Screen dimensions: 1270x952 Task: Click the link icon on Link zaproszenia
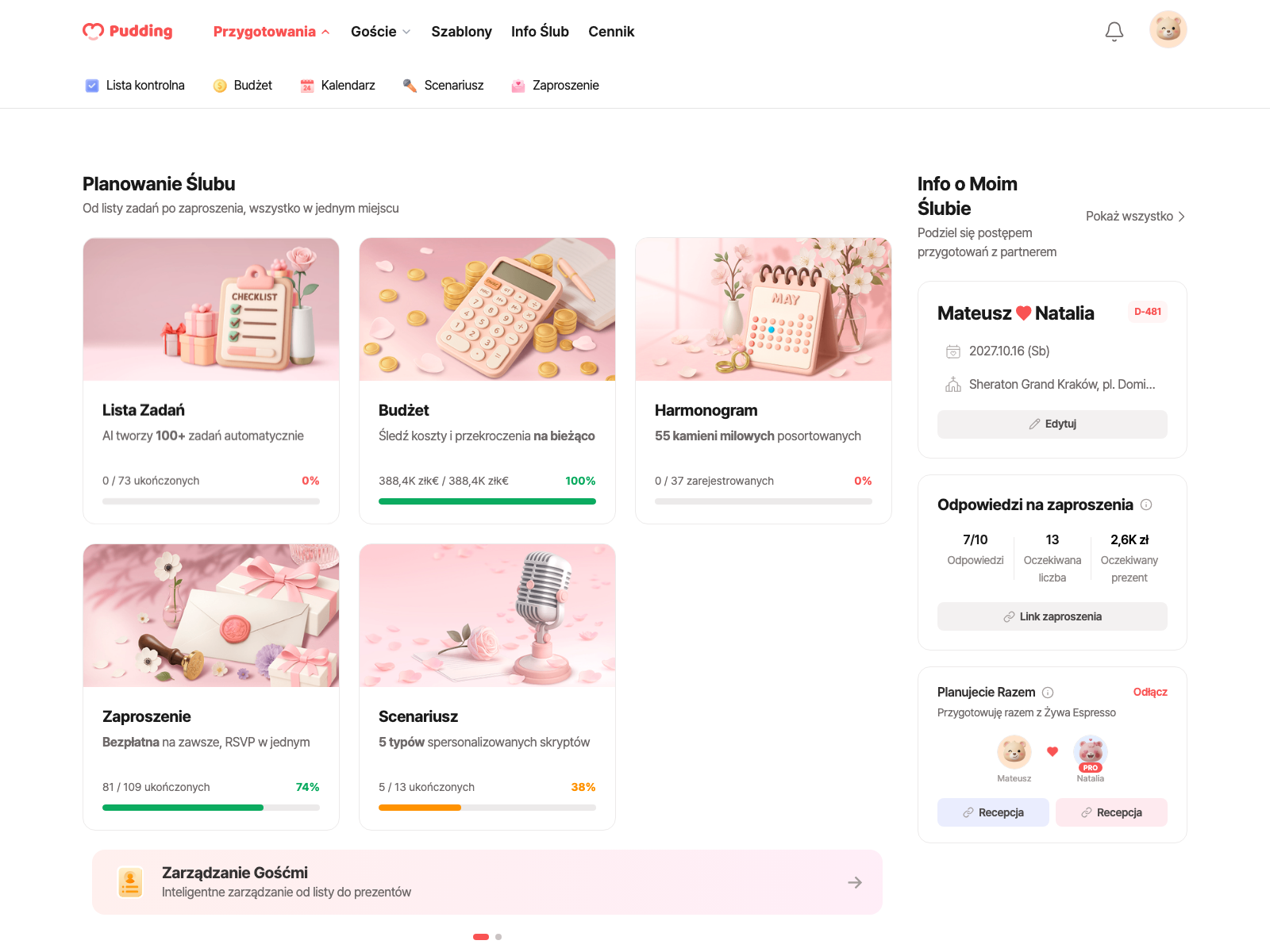tap(1009, 617)
